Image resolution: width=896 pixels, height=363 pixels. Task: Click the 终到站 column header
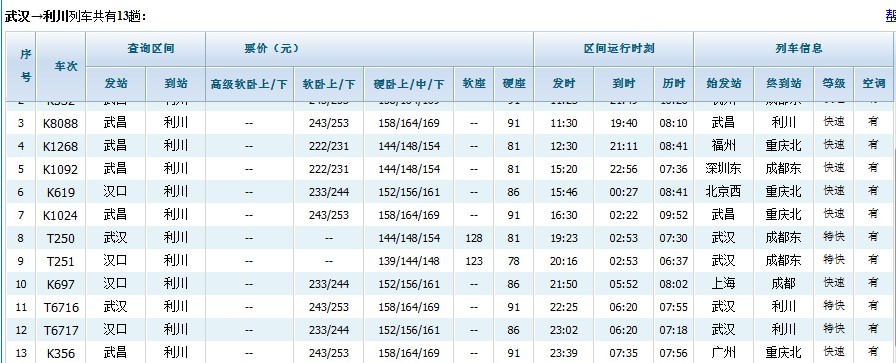point(783,83)
